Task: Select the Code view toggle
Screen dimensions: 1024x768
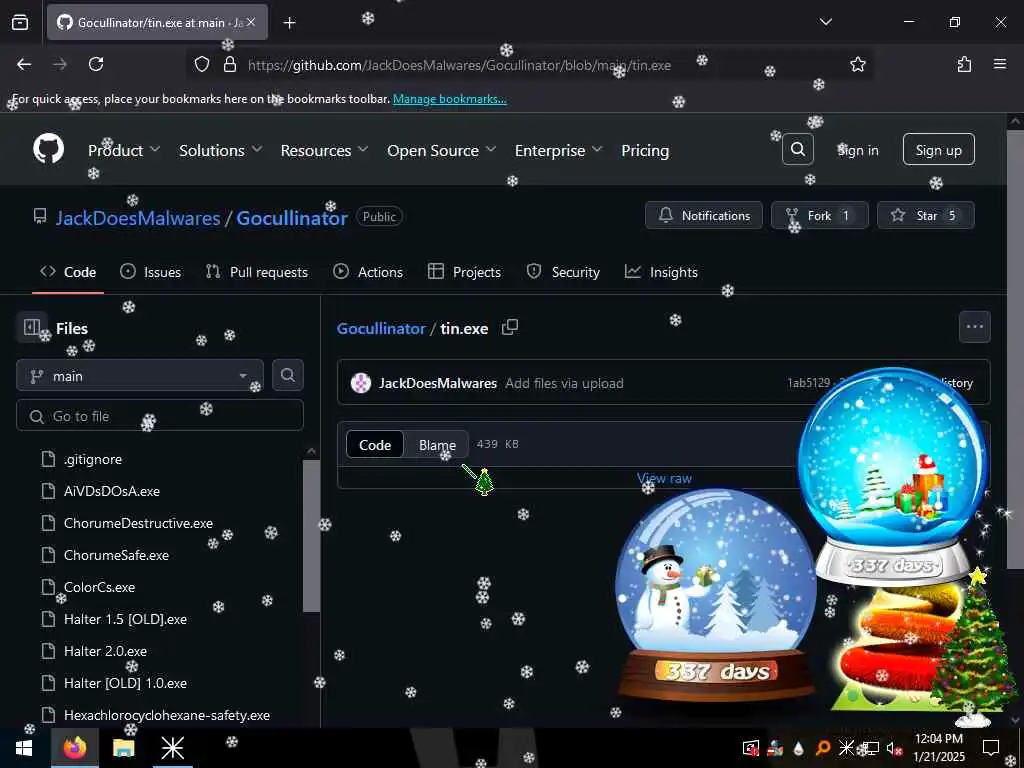Action: click(375, 445)
